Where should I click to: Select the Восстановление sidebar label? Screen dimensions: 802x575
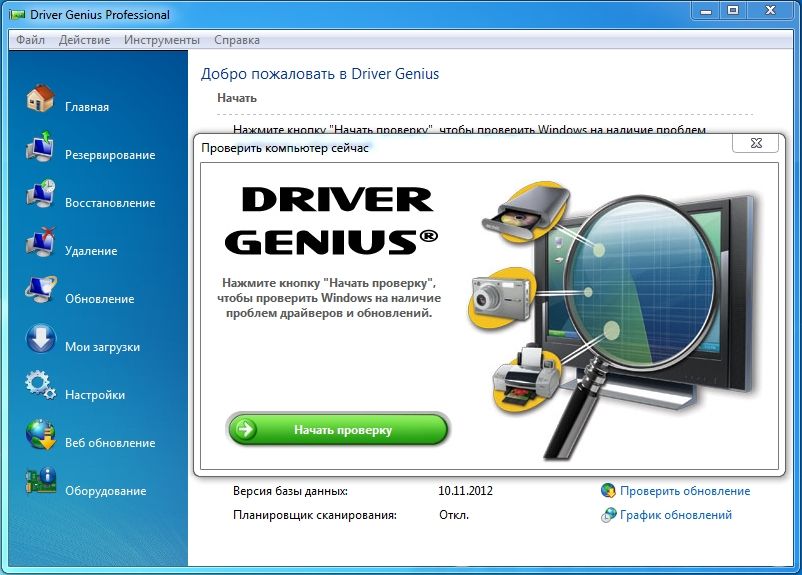(x=110, y=203)
